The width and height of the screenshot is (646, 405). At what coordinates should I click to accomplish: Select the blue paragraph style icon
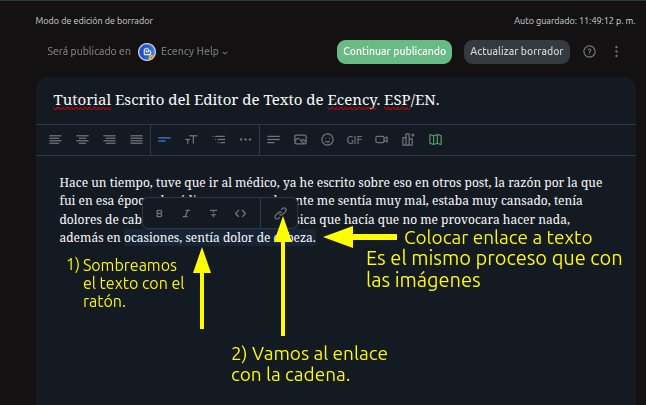tap(164, 140)
